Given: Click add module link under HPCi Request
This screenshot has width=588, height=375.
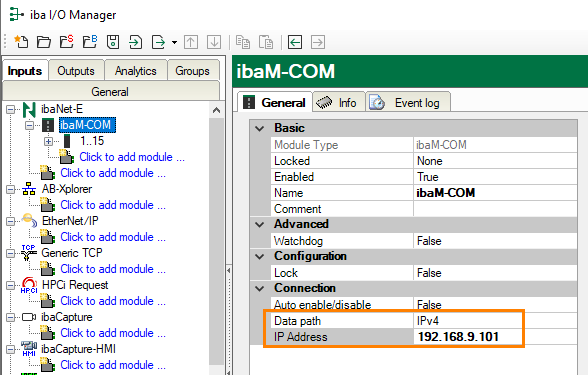Looking at the screenshot, I should [113, 301].
